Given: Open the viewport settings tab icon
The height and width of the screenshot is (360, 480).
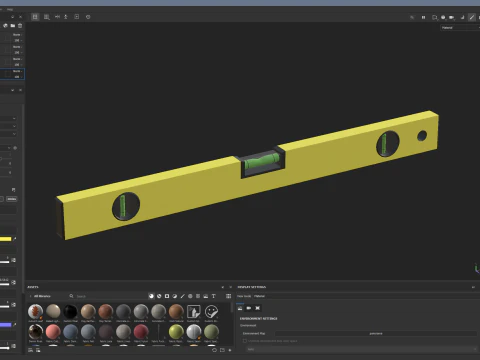Looking at the screenshot, I should (257, 308).
